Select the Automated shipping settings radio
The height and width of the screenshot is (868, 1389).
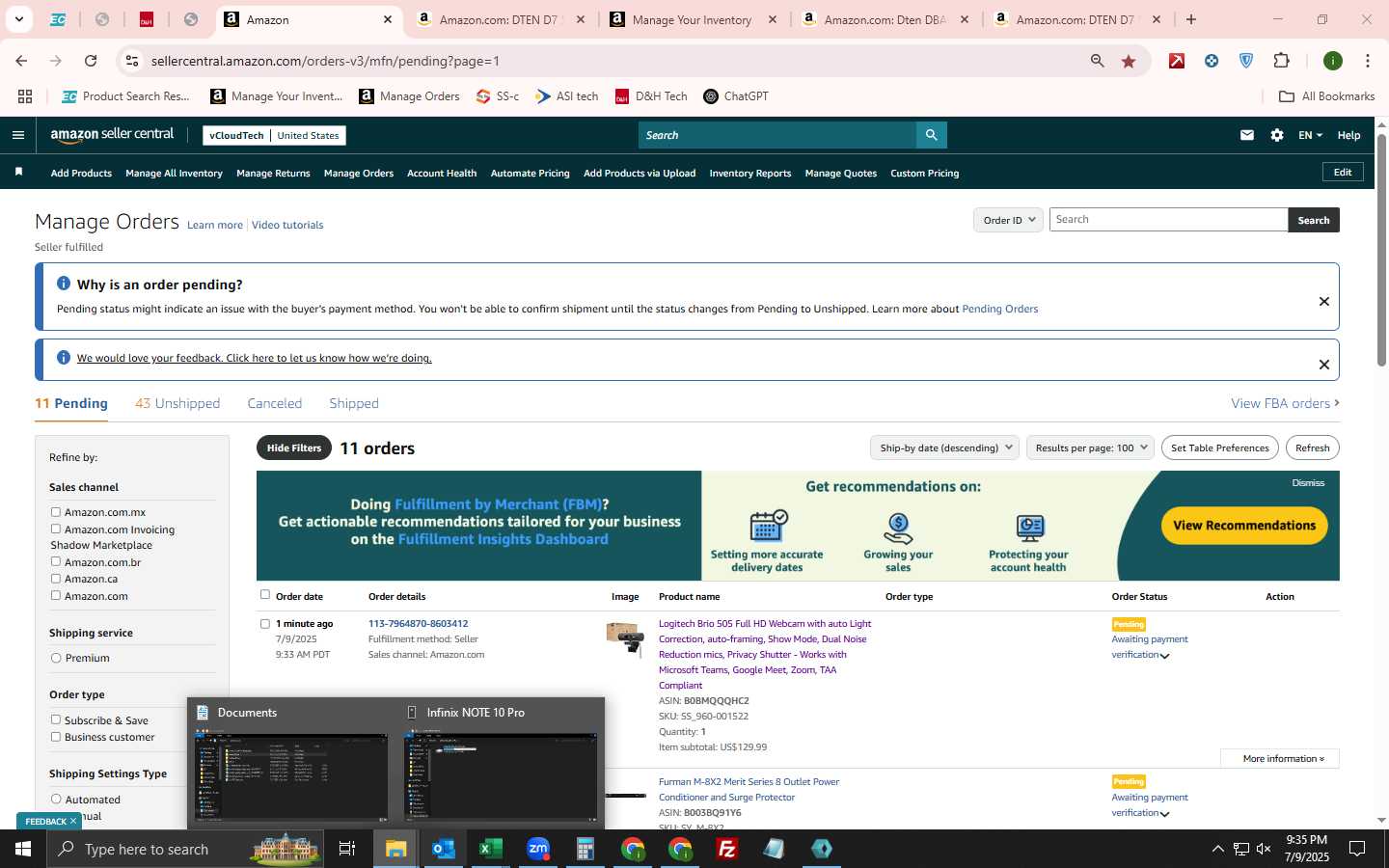56,799
